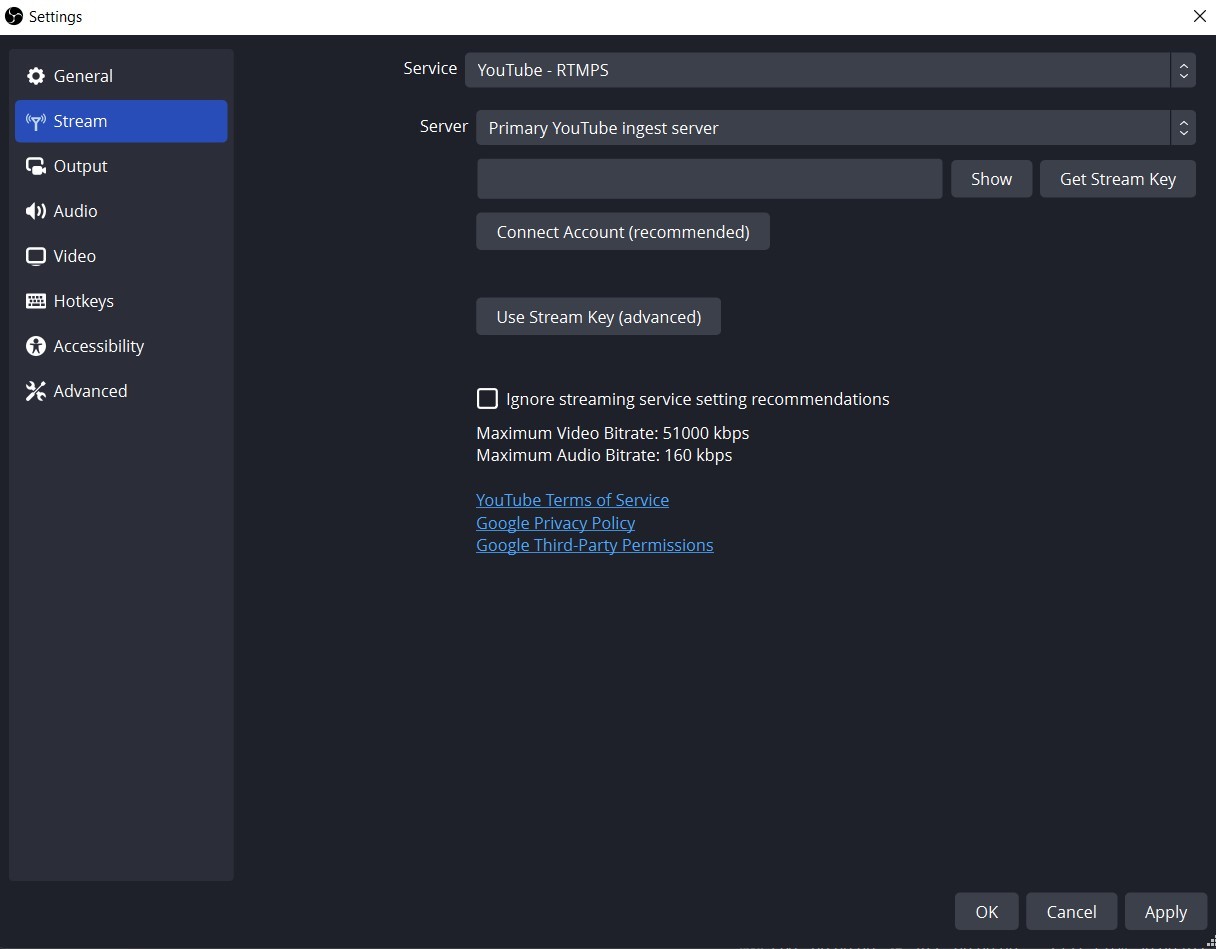Go to the Audio settings tab

(121, 211)
